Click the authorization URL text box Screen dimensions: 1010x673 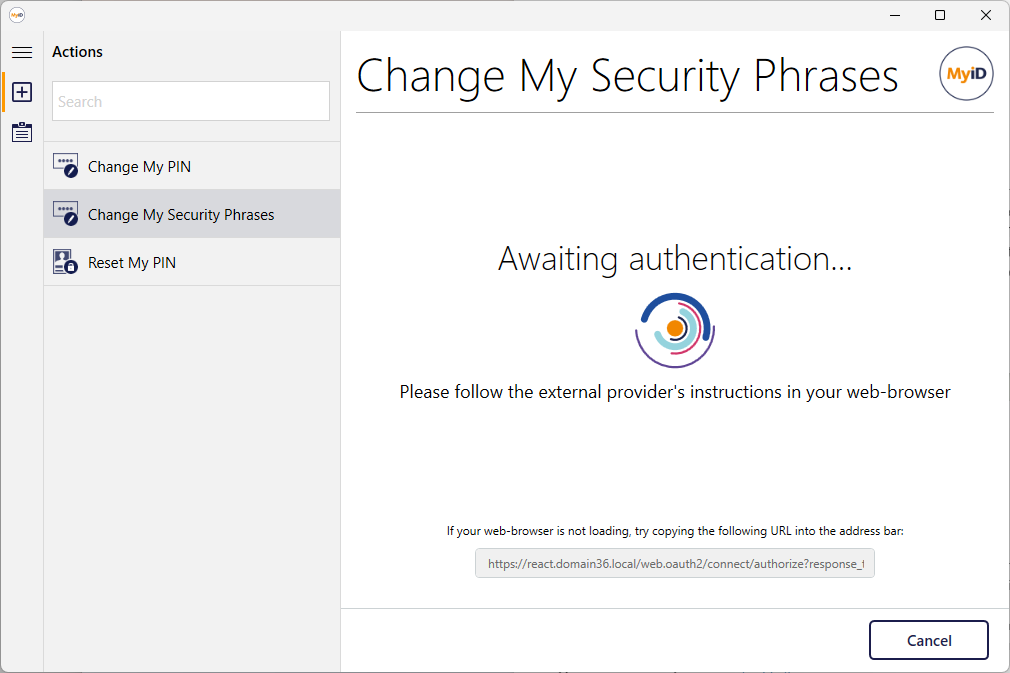[x=674, y=564]
